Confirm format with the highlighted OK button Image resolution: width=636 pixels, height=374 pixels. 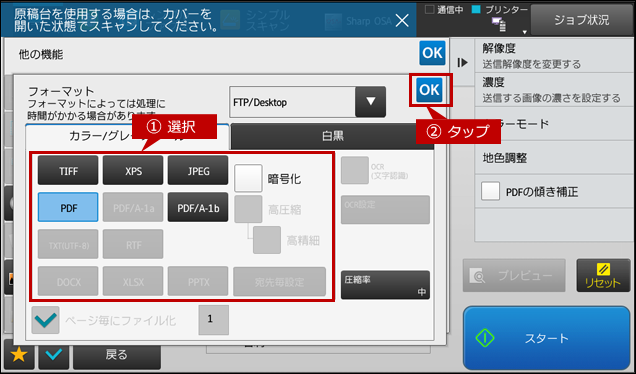(430, 90)
